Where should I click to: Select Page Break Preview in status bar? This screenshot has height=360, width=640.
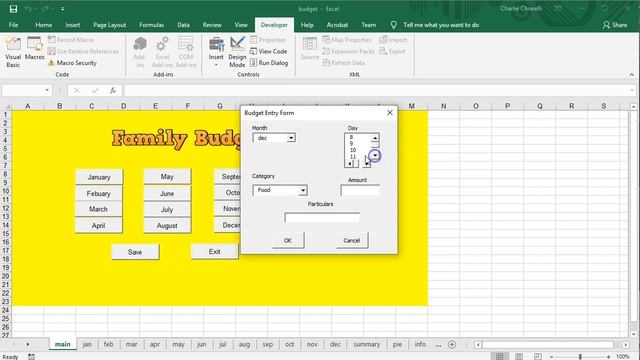pyautogui.click(x=538, y=356)
